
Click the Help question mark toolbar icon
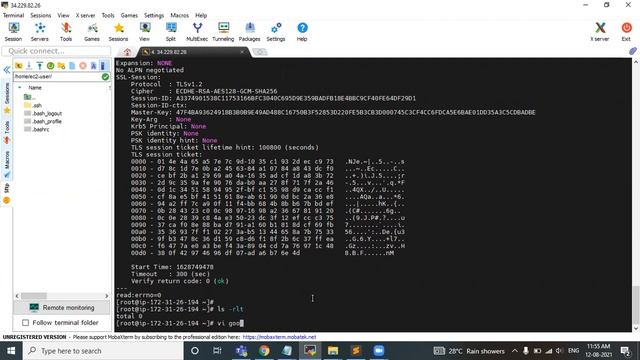point(302,32)
